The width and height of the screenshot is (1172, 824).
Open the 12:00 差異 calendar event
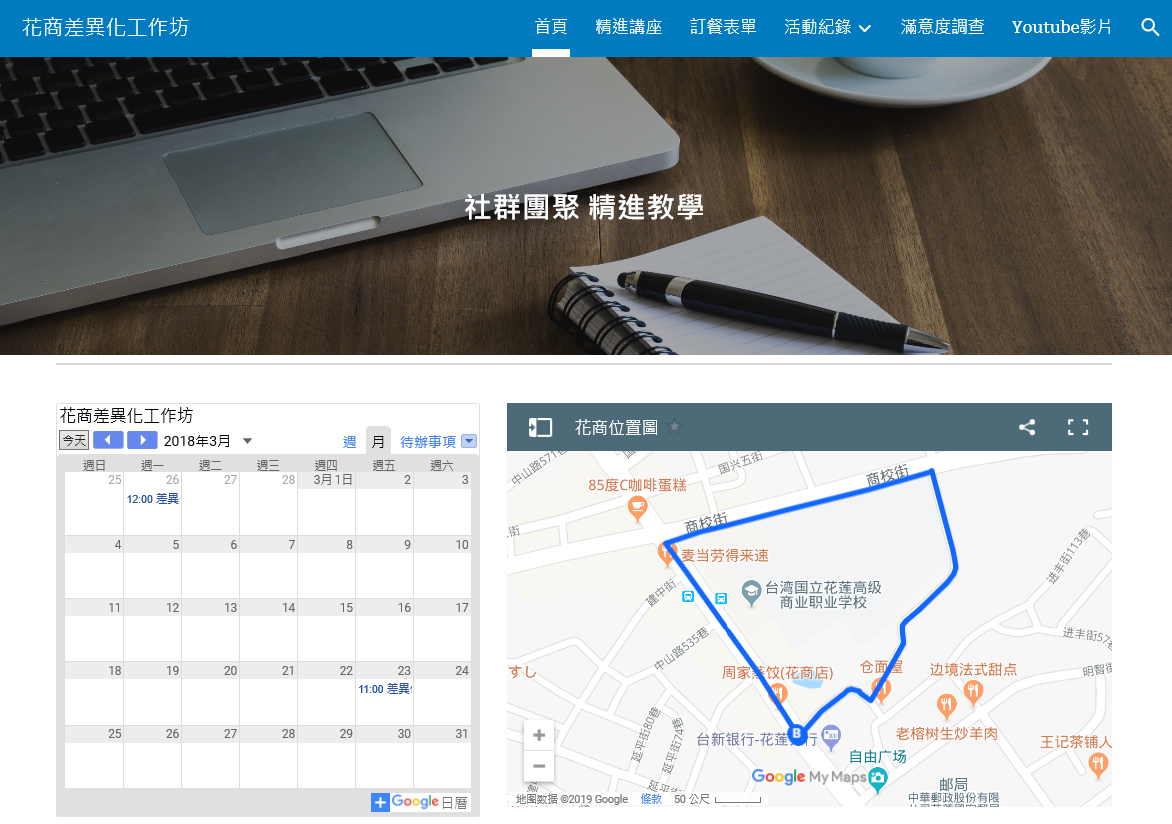pyautogui.click(x=150, y=499)
